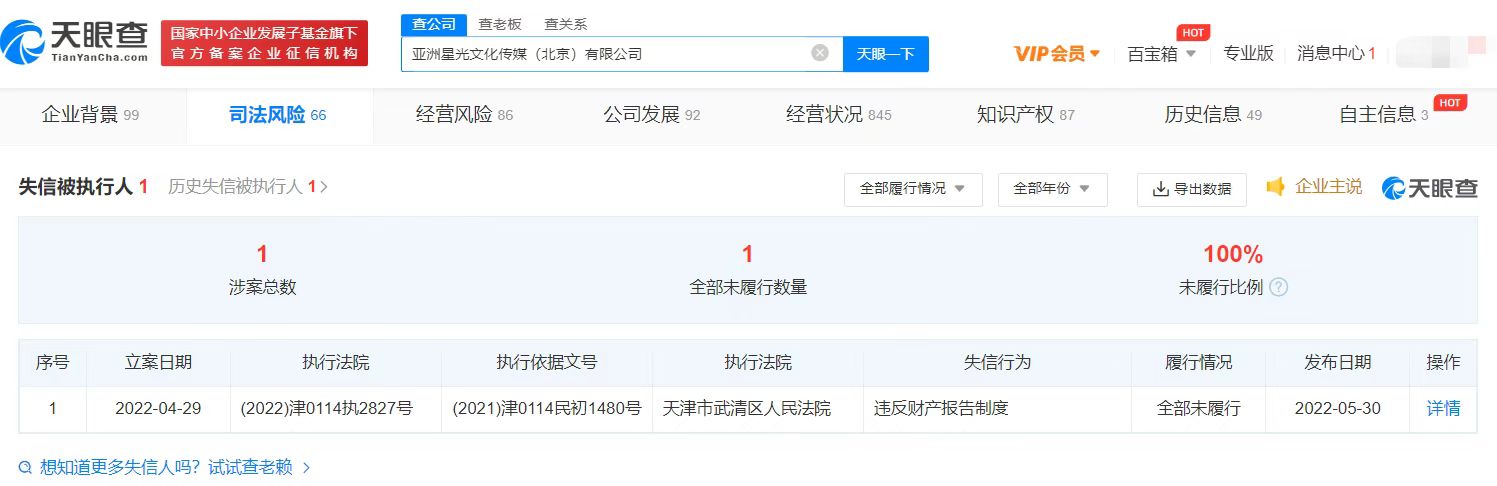Viewport: 1497px width, 486px height.
Task: Click the 发布日期 column header
Action: click(x=1337, y=362)
